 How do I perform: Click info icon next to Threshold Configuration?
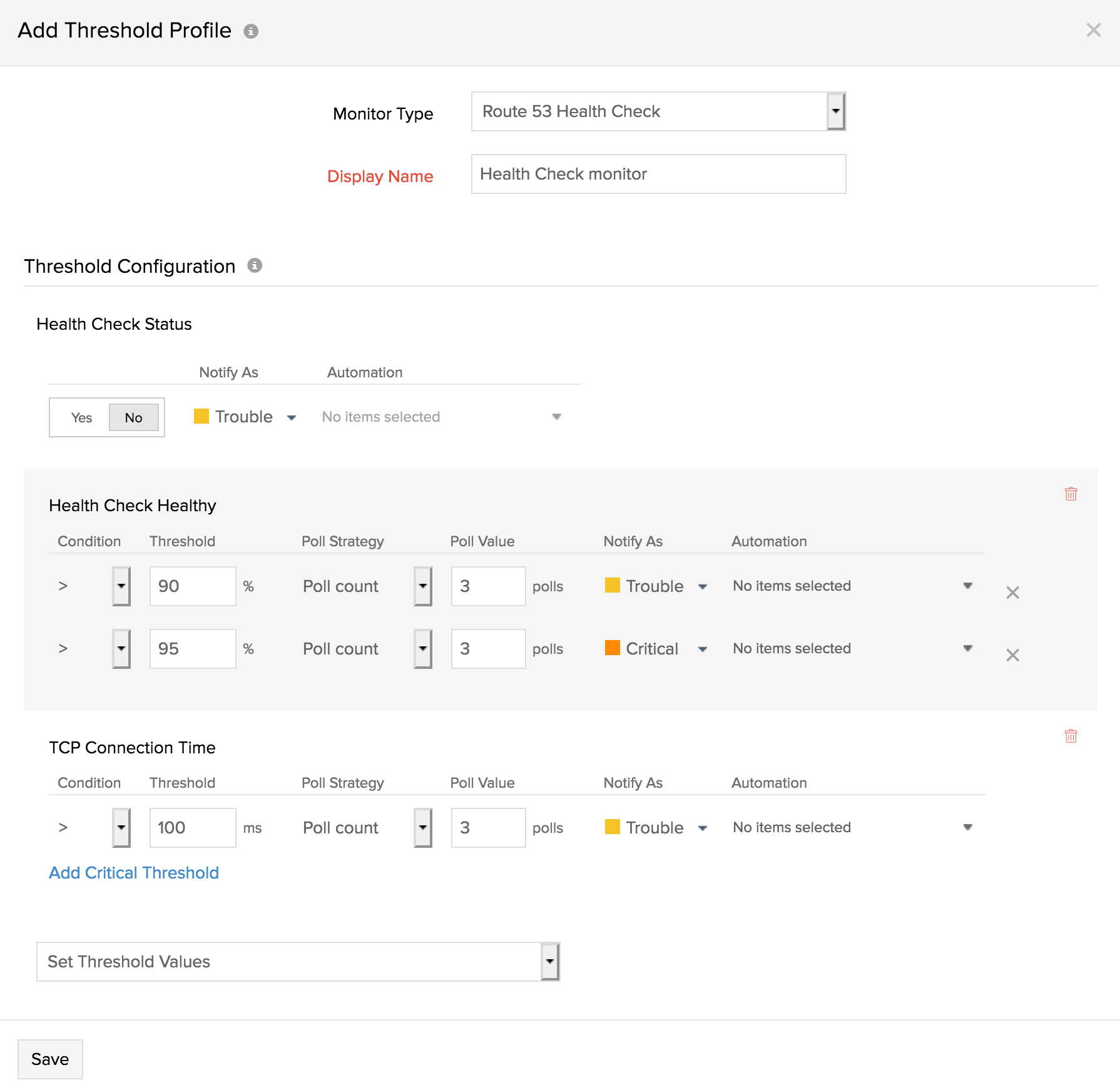[255, 265]
